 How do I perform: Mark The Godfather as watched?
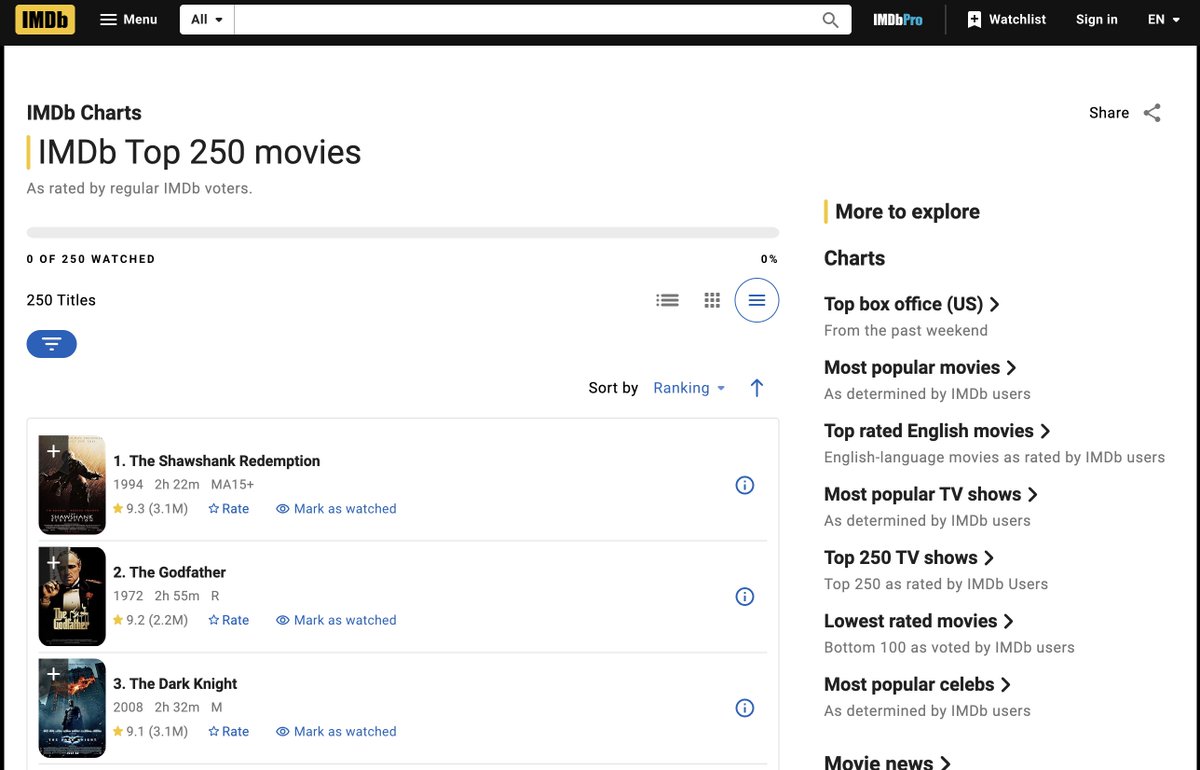click(x=336, y=620)
